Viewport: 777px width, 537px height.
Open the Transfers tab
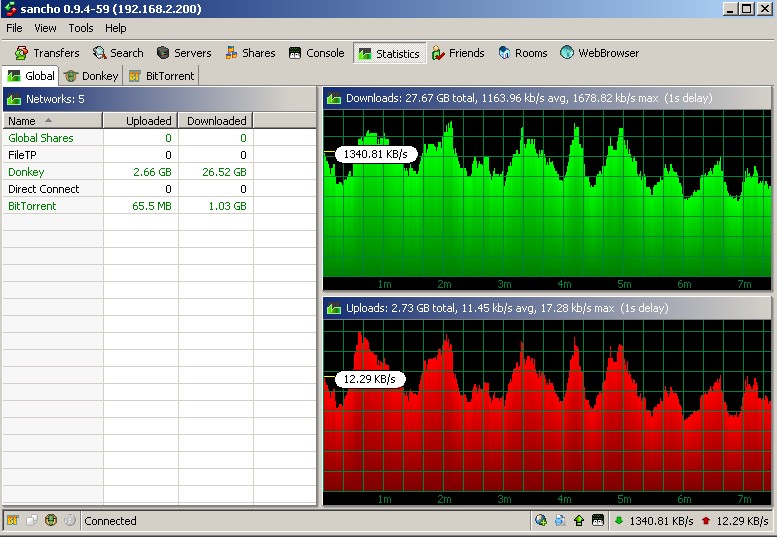pyautogui.click(x=47, y=53)
